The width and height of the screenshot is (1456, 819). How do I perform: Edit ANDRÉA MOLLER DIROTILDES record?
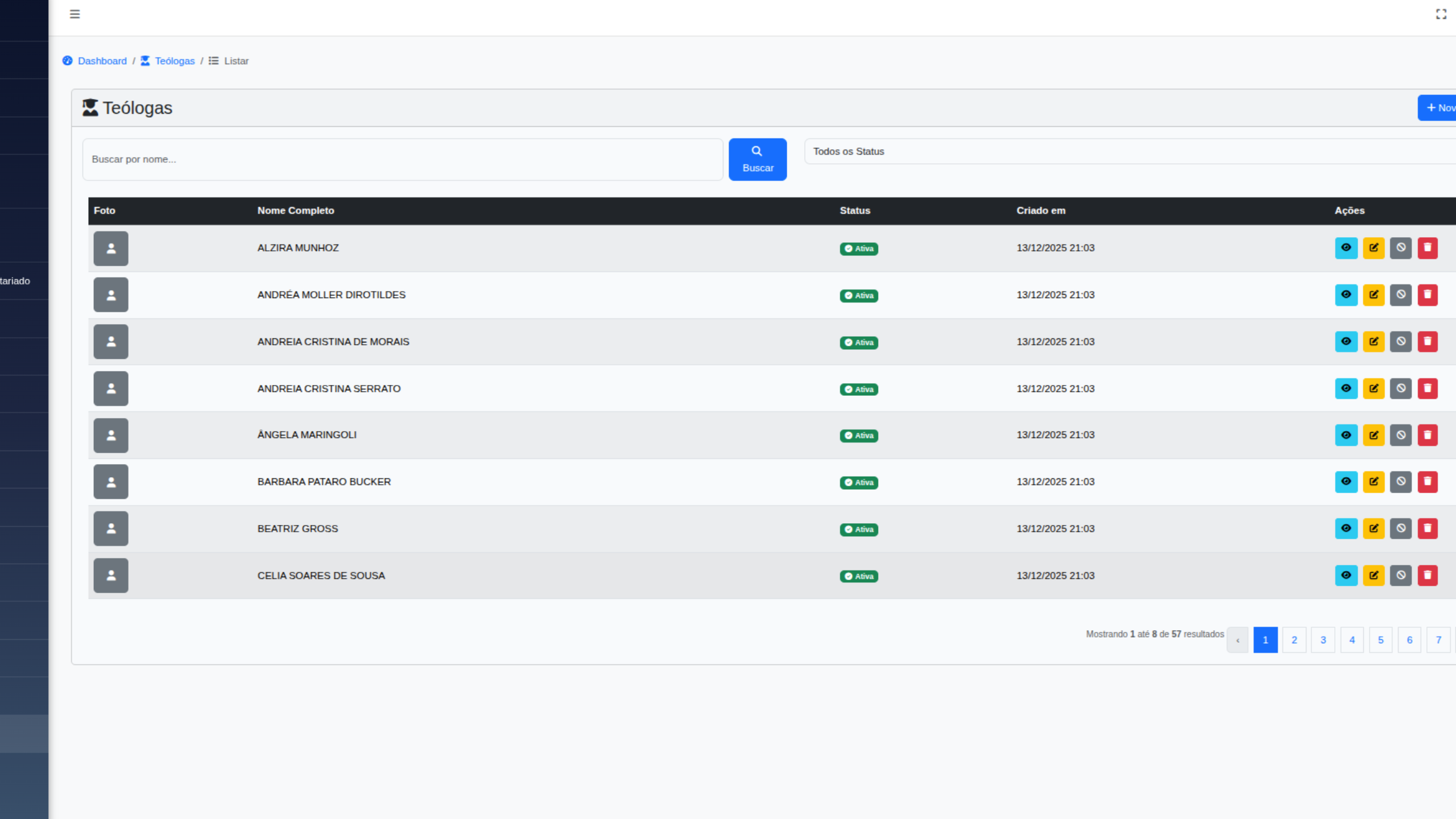pyautogui.click(x=1374, y=295)
